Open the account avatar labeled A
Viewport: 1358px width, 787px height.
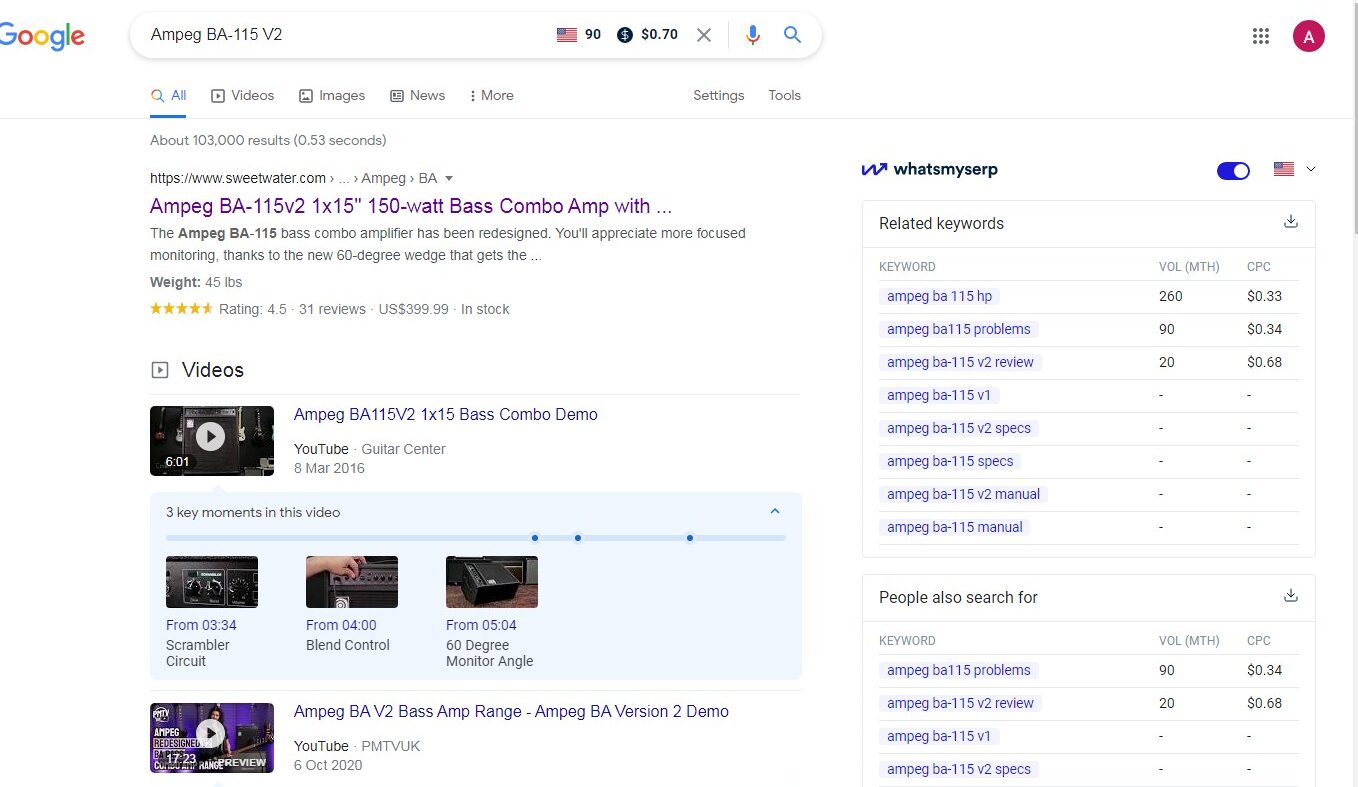[1308, 36]
